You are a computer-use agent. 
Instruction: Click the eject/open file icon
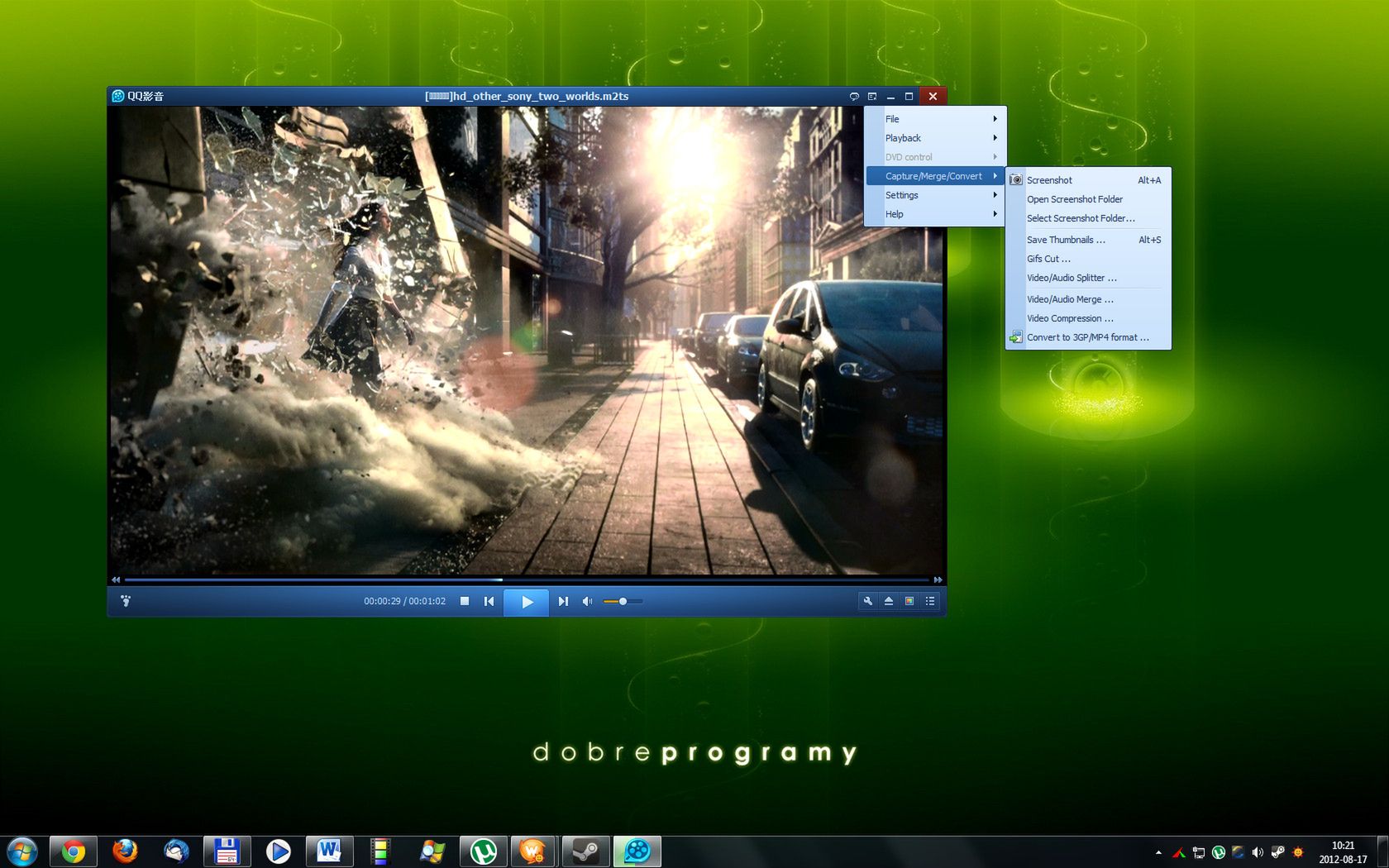coord(888,601)
